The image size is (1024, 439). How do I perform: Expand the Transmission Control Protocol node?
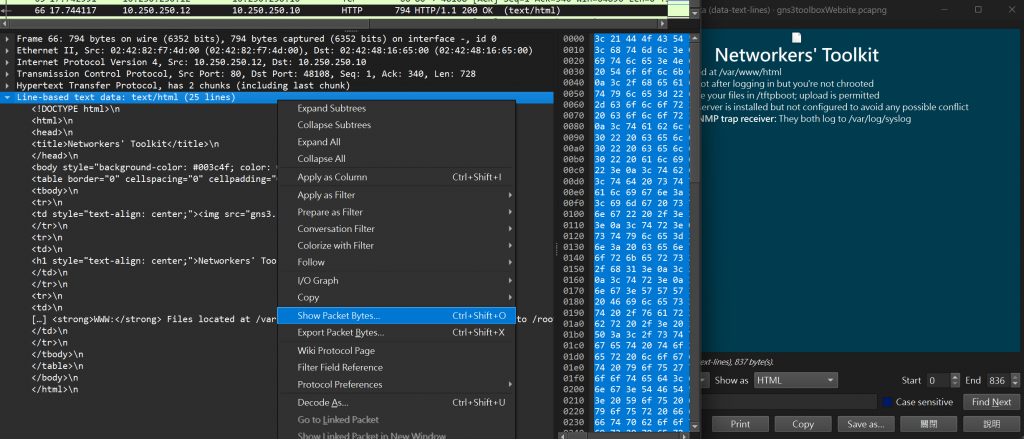7,74
